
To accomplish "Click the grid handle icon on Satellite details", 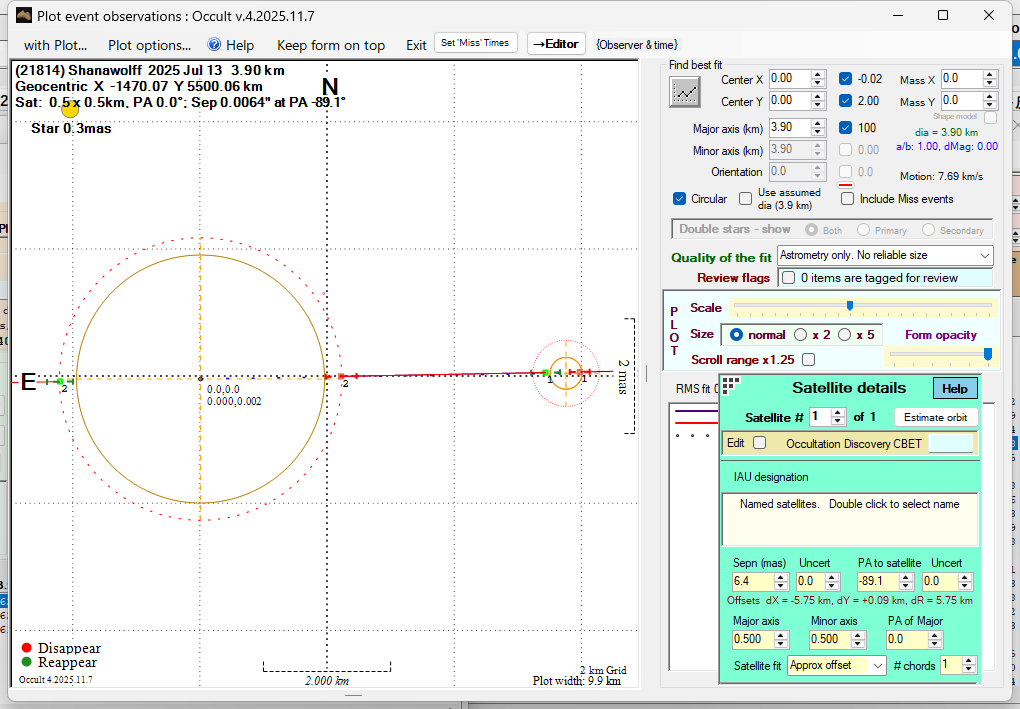I will tap(730, 385).
